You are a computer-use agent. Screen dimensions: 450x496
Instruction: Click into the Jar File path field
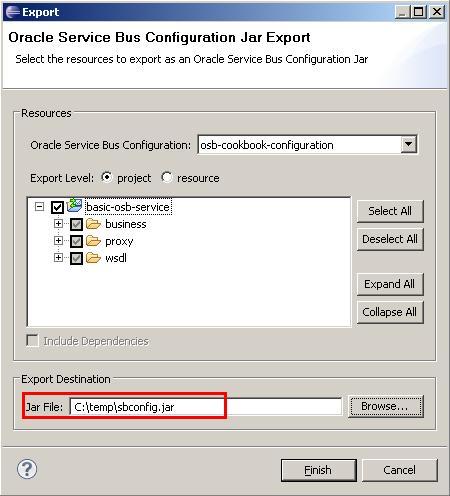[x=206, y=407]
